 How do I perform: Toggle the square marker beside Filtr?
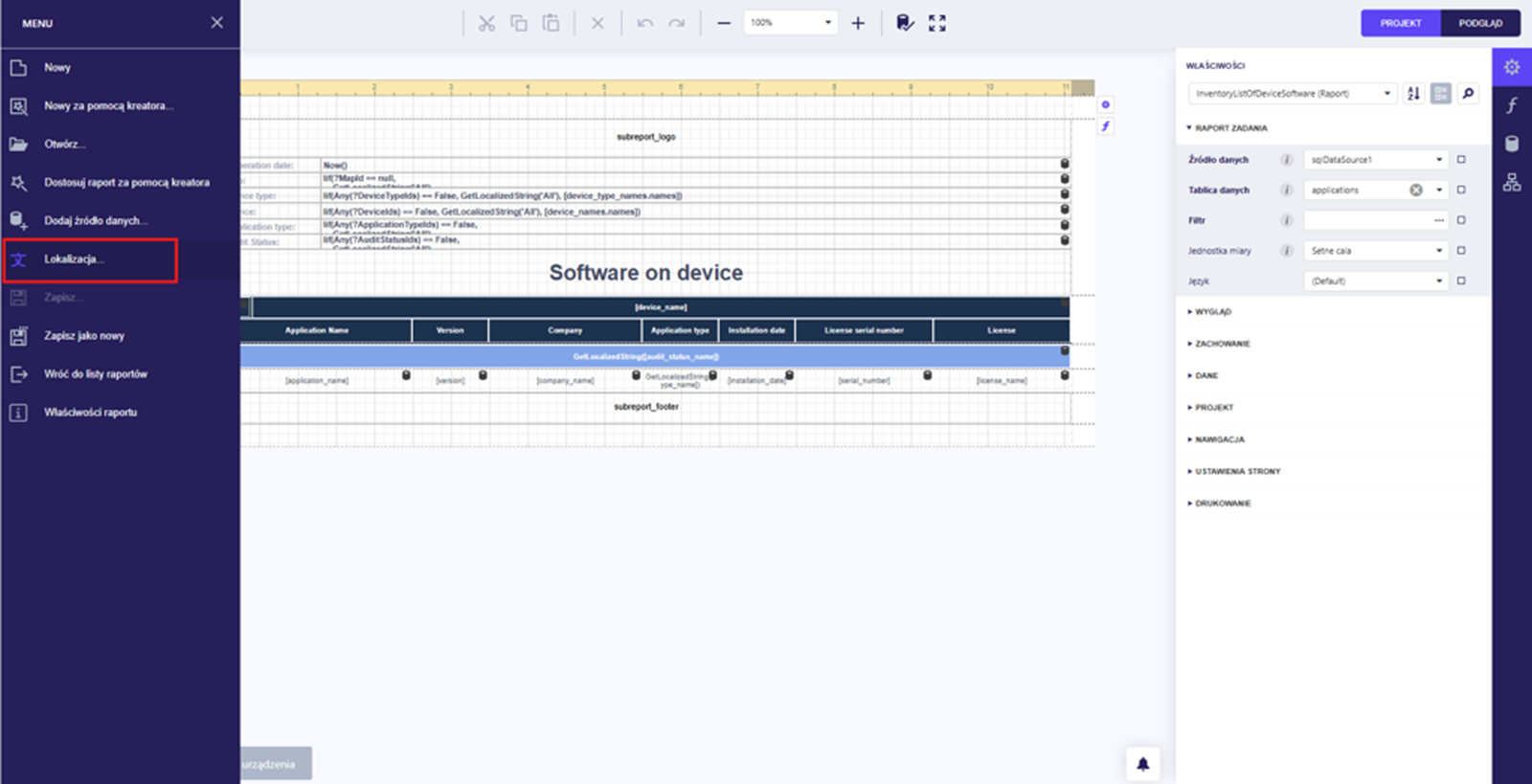(x=1461, y=220)
